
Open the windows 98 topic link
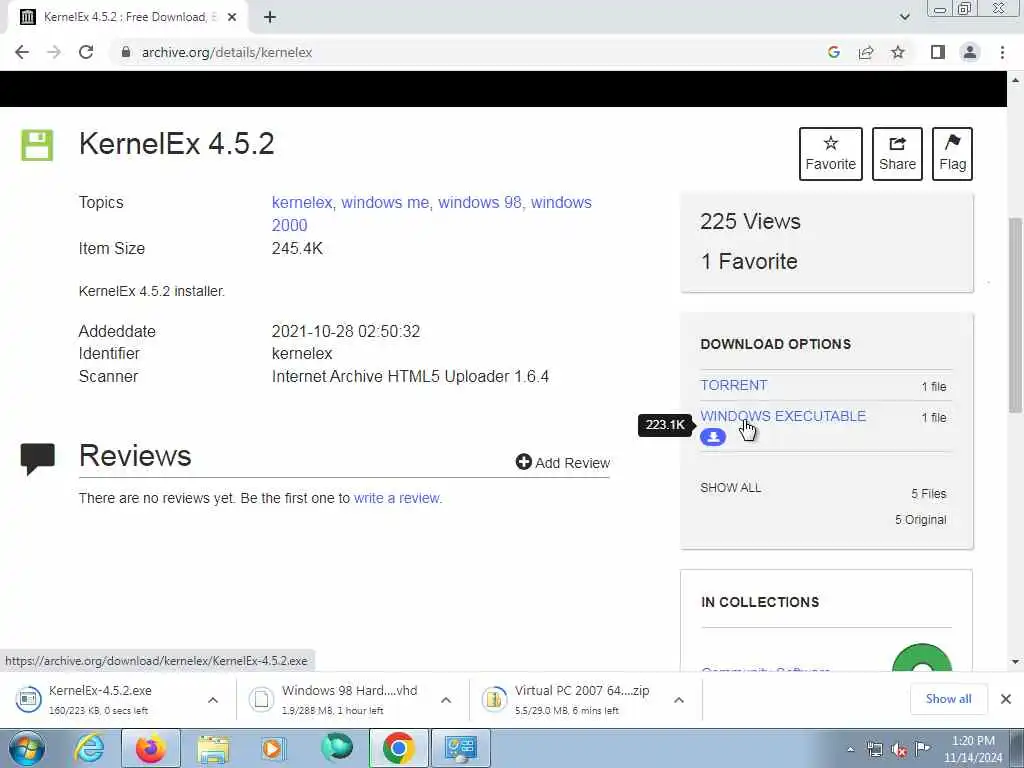(x=480, y=202)
